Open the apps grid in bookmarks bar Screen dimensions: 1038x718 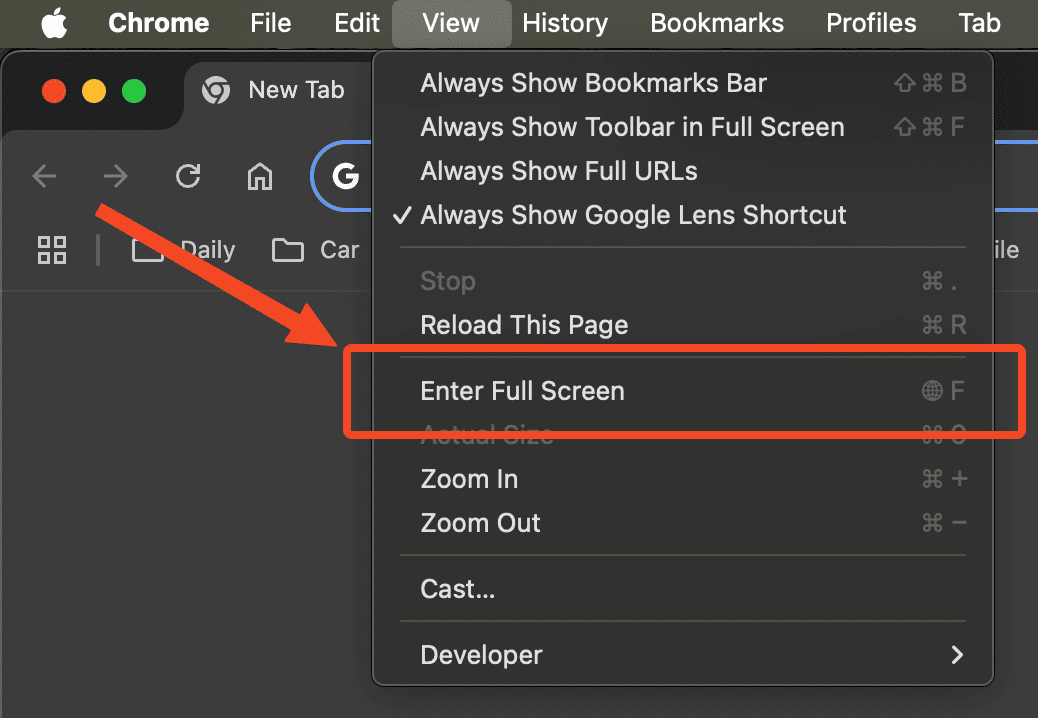pyautogui.click(x=52, y=250)
